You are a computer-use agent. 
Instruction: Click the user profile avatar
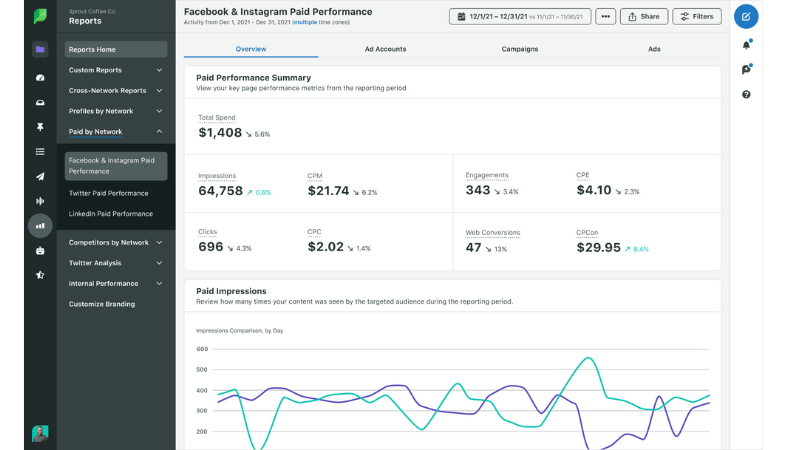coord(40,433)
